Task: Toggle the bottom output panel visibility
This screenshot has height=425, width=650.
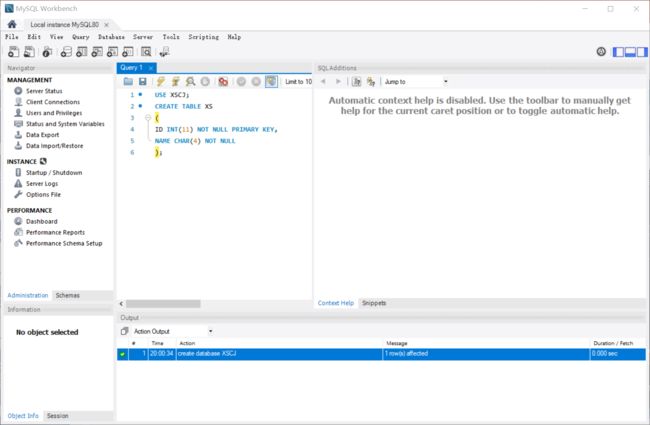Action: coord(630,52)
